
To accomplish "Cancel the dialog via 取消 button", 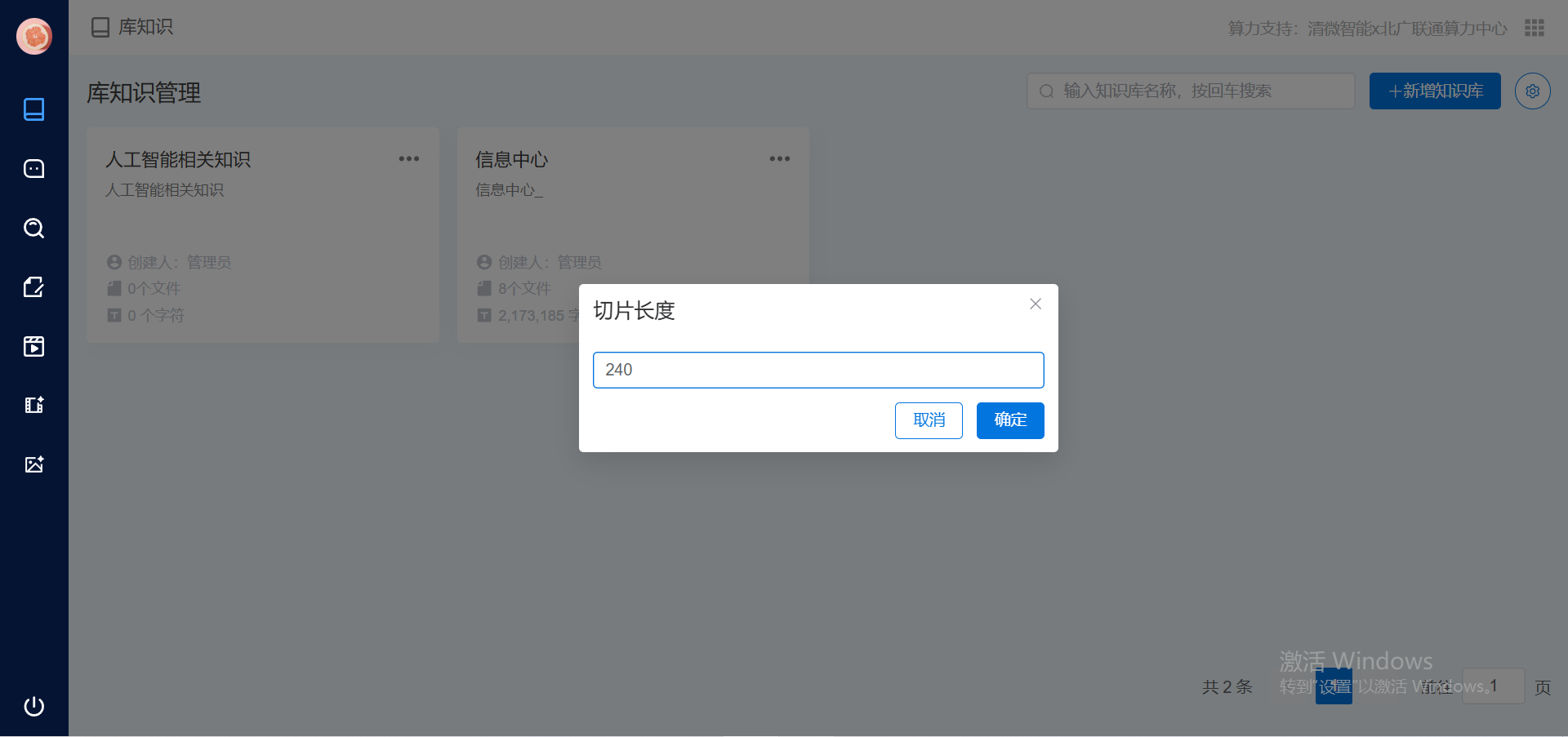I will tap(929, 420).
